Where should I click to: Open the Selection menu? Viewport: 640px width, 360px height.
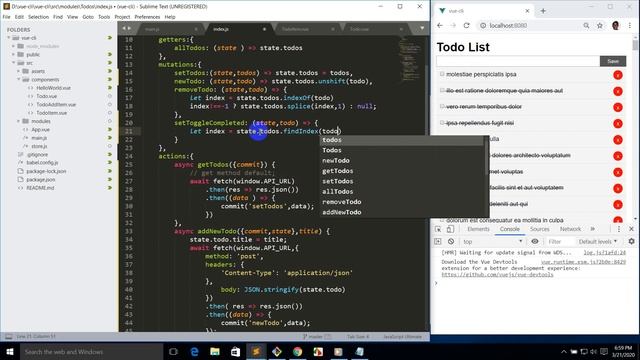38,17
